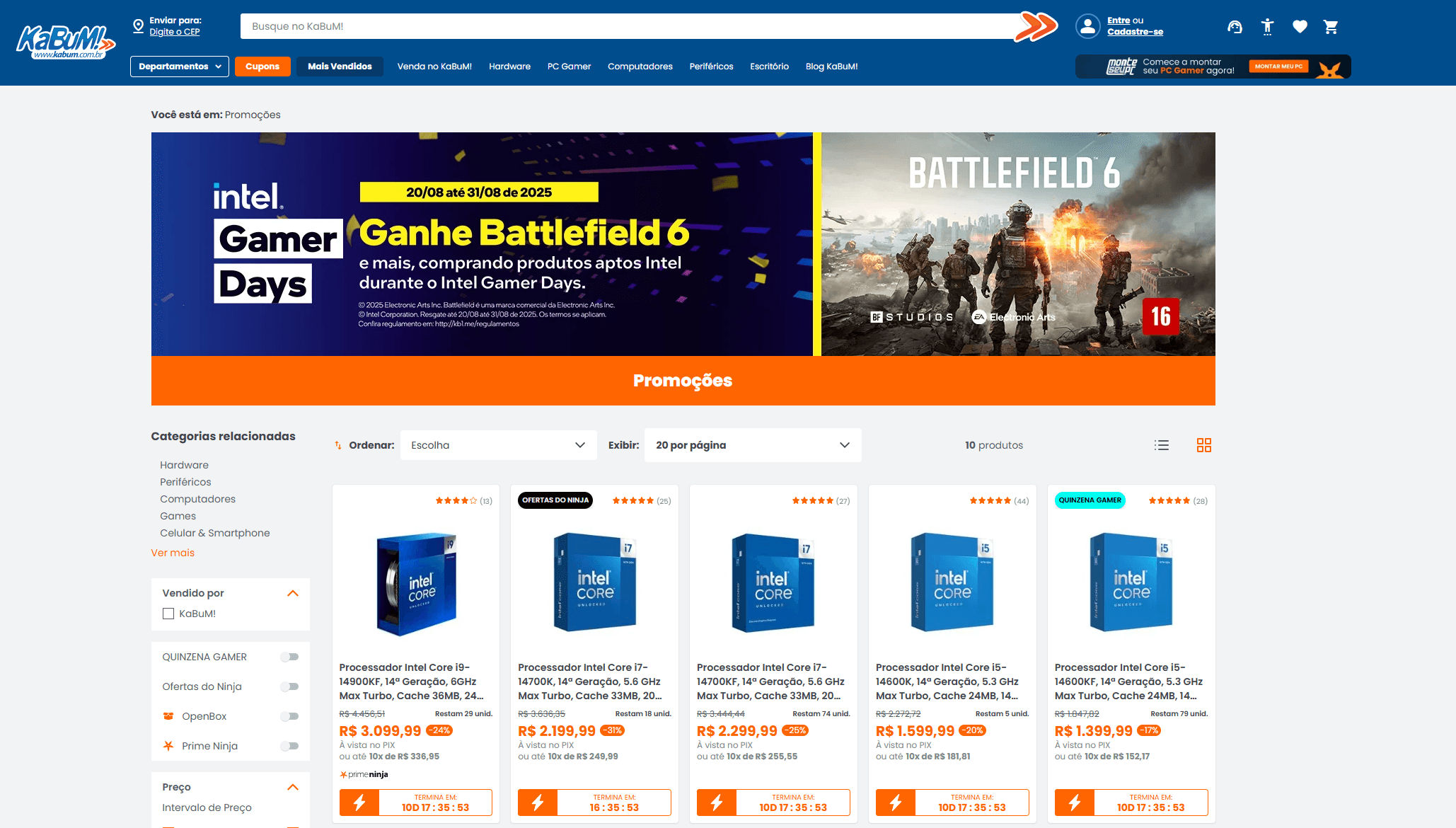
Task: Click the sort arrows icon beside Ordenar
Action: (x=338, y=445)
